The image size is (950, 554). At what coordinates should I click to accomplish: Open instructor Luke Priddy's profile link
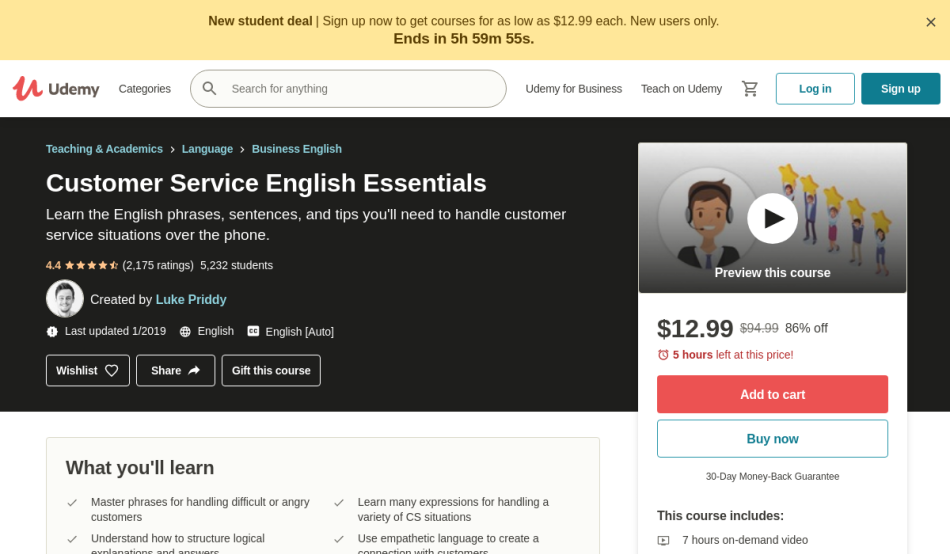click(x=191, y=299)
